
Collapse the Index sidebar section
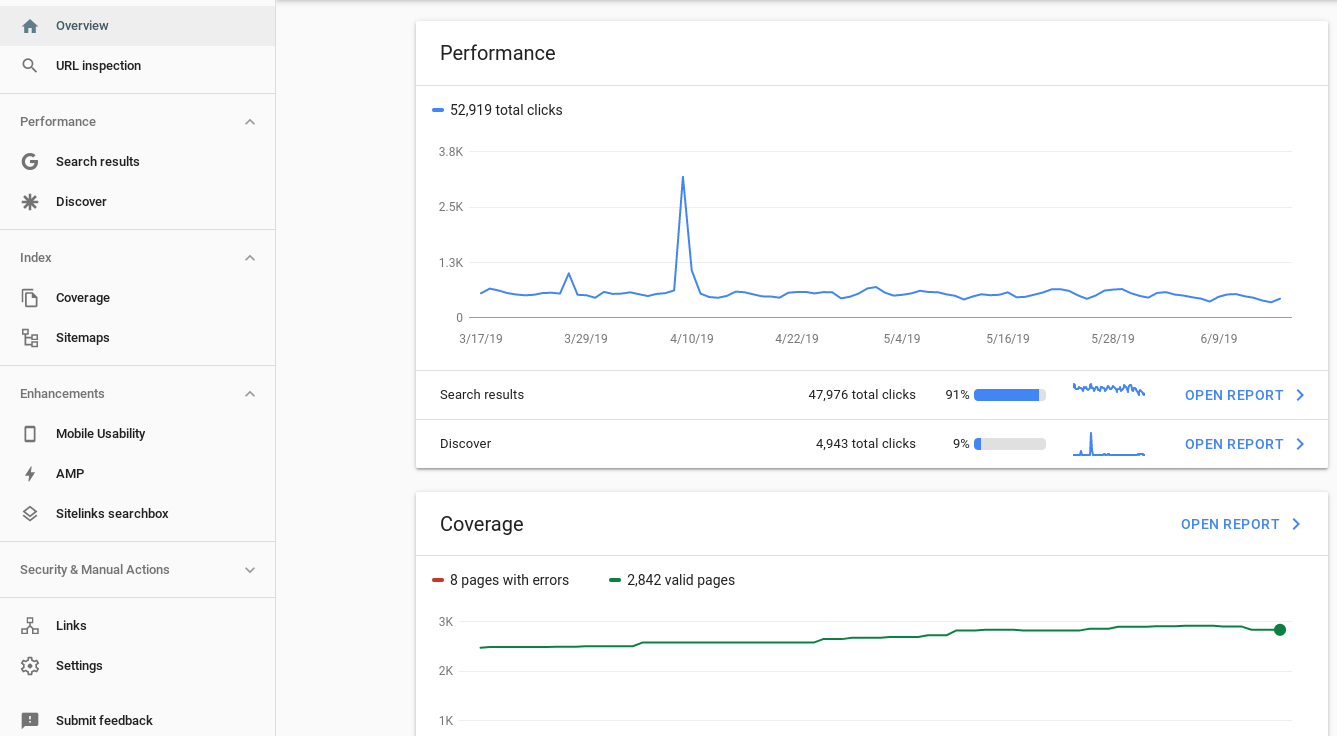point(249,257)
